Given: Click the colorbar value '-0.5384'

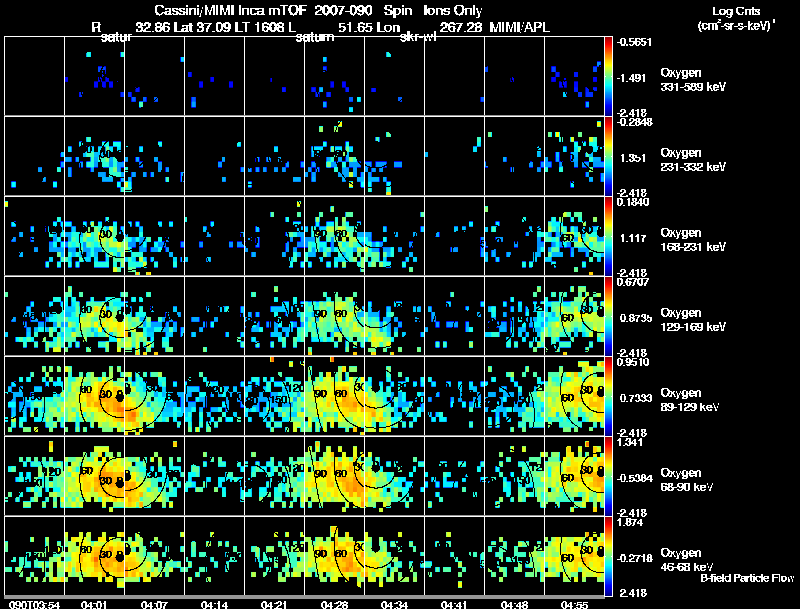Looking at the screenshot, I should [x=634, y=478].
